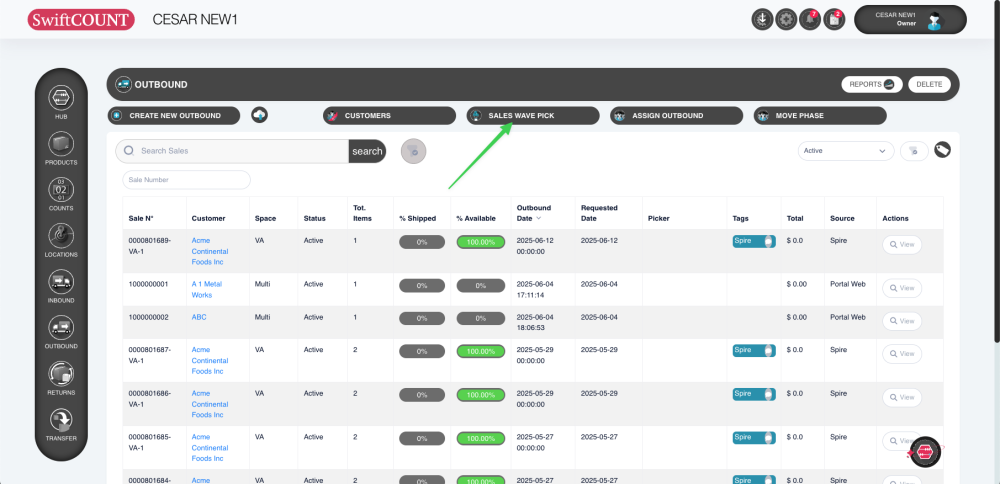Image resolution: width=1000 pixels, height=484 pixels.
Task: Click 100.00% available bar for 0000801689-VA-1
Action: (481, 242)
